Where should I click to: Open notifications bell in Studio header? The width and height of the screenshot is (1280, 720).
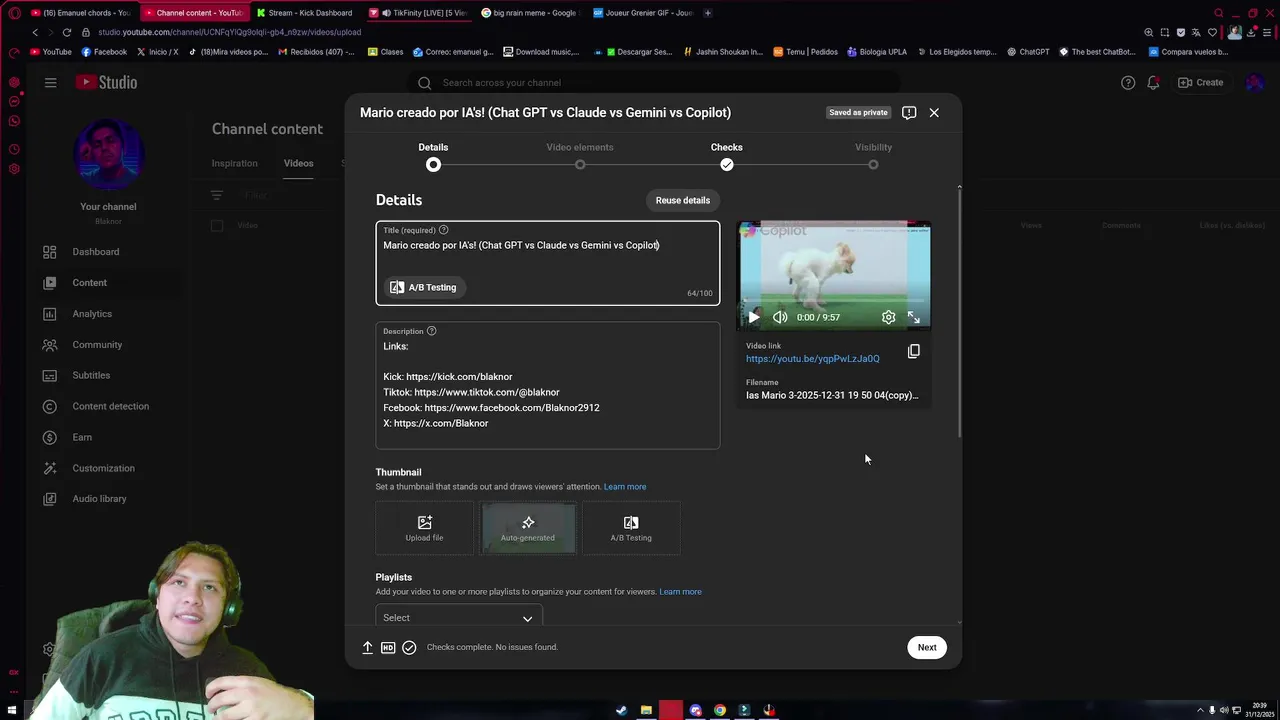click(x=1153, y=82)
